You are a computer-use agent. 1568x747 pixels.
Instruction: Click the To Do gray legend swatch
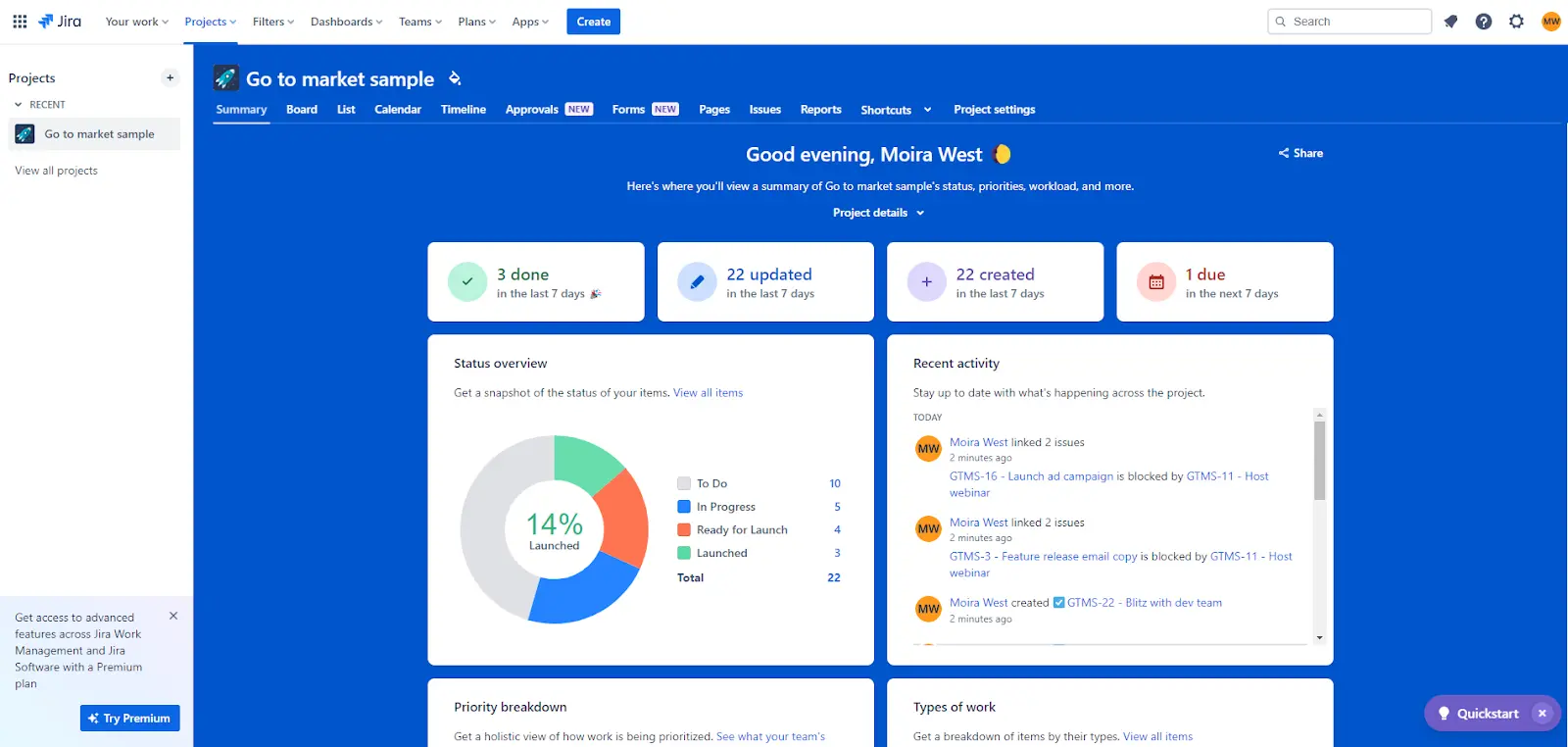click(684, 483)
